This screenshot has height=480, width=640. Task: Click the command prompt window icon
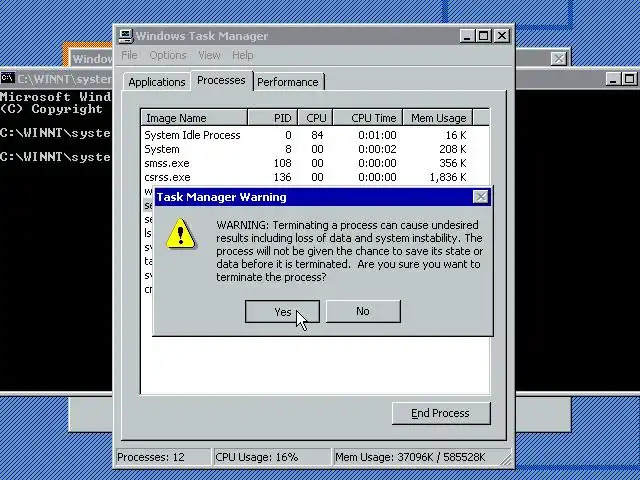(x=7, y=78)
